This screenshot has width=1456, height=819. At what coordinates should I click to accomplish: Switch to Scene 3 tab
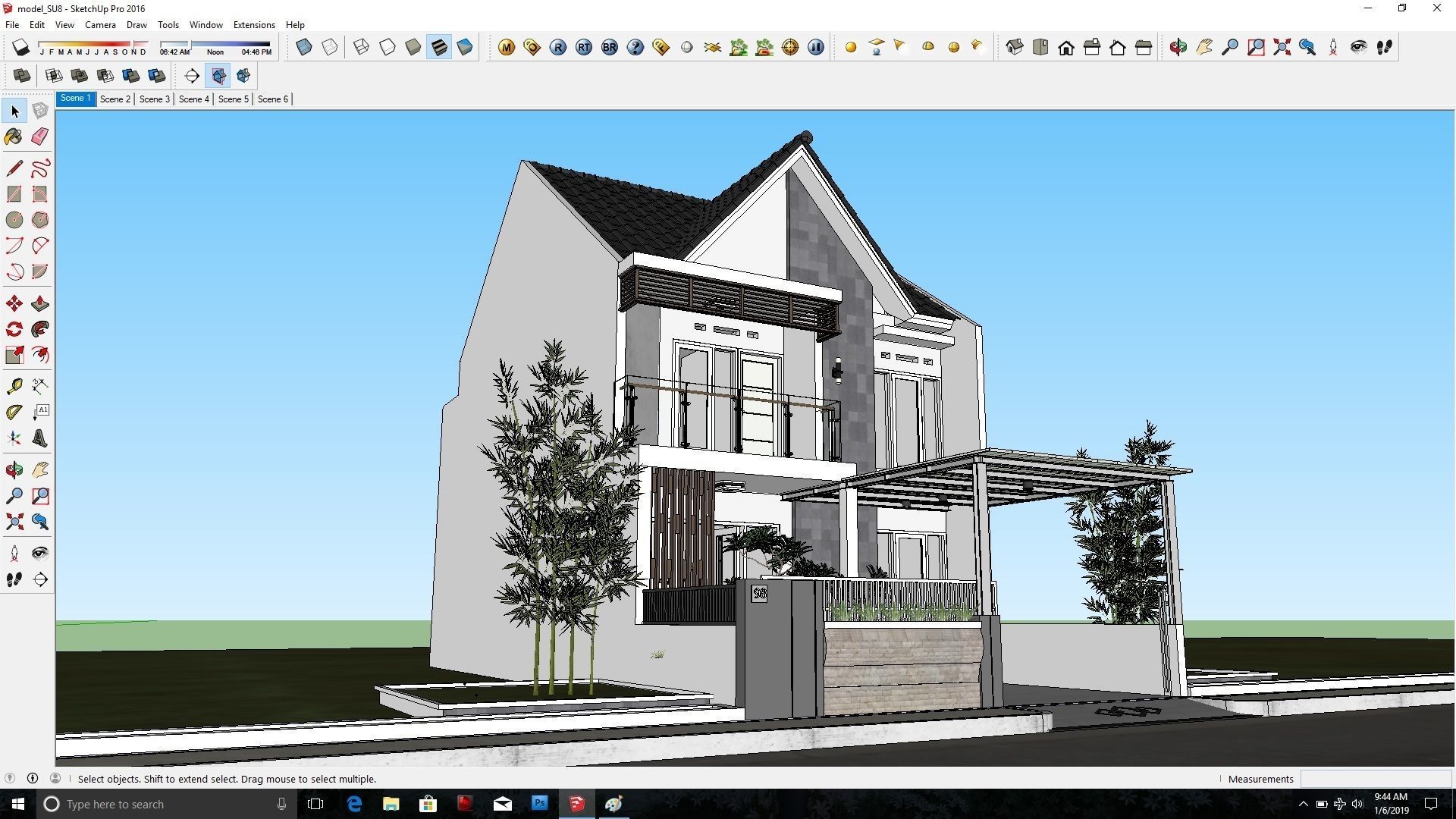click(154, 99)
